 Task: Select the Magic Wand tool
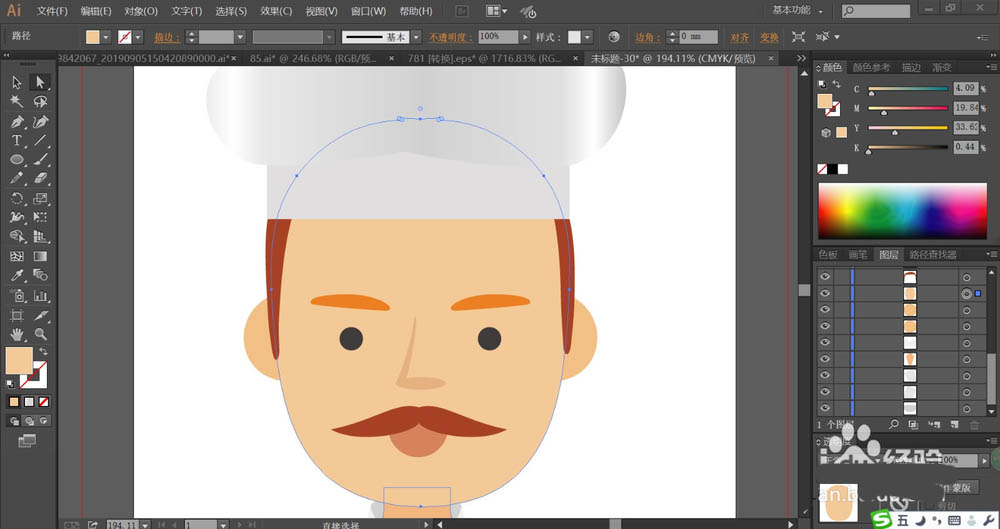click(17, 102)
